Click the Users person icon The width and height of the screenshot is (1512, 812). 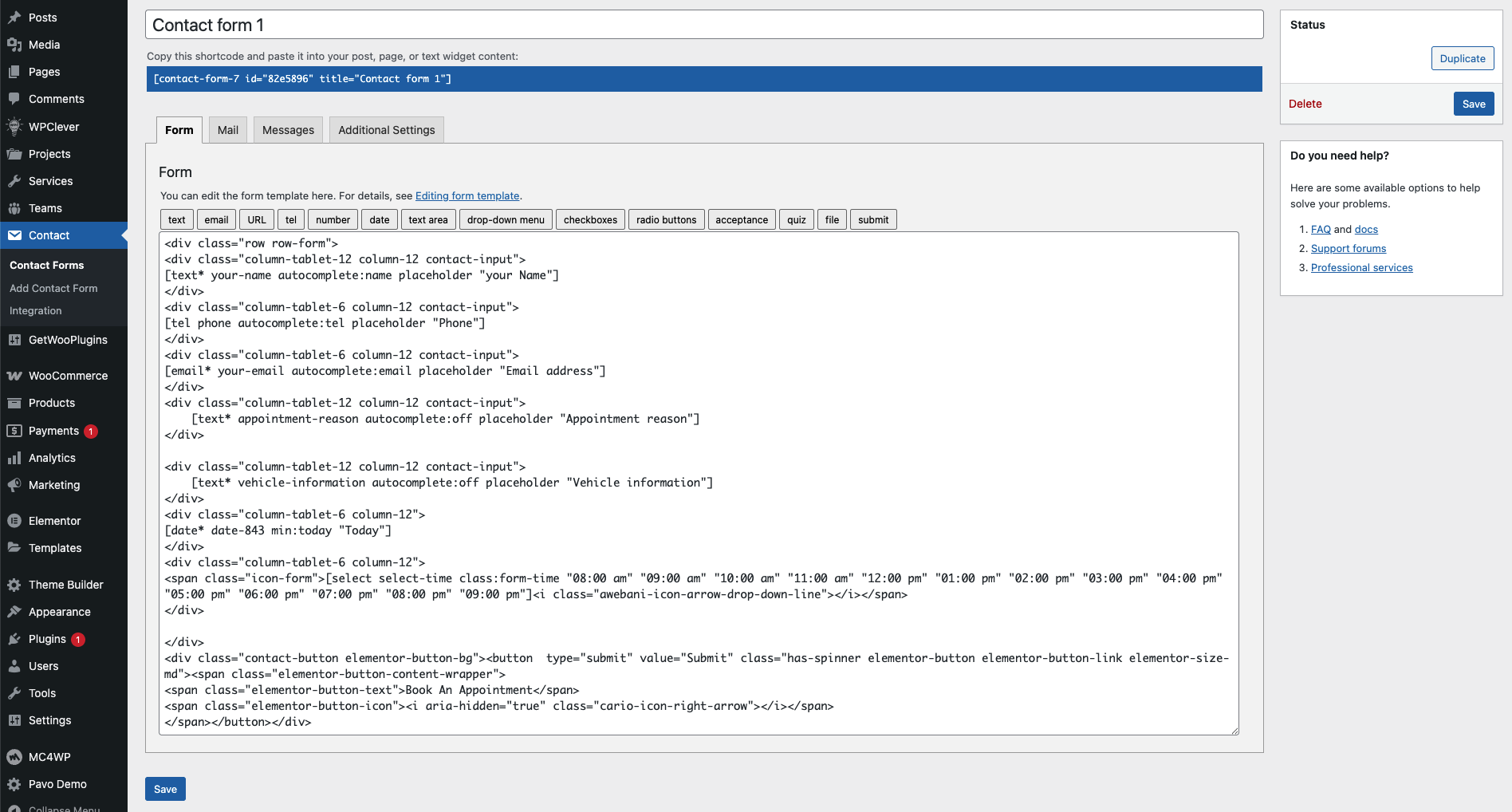[x=14, y=666]
